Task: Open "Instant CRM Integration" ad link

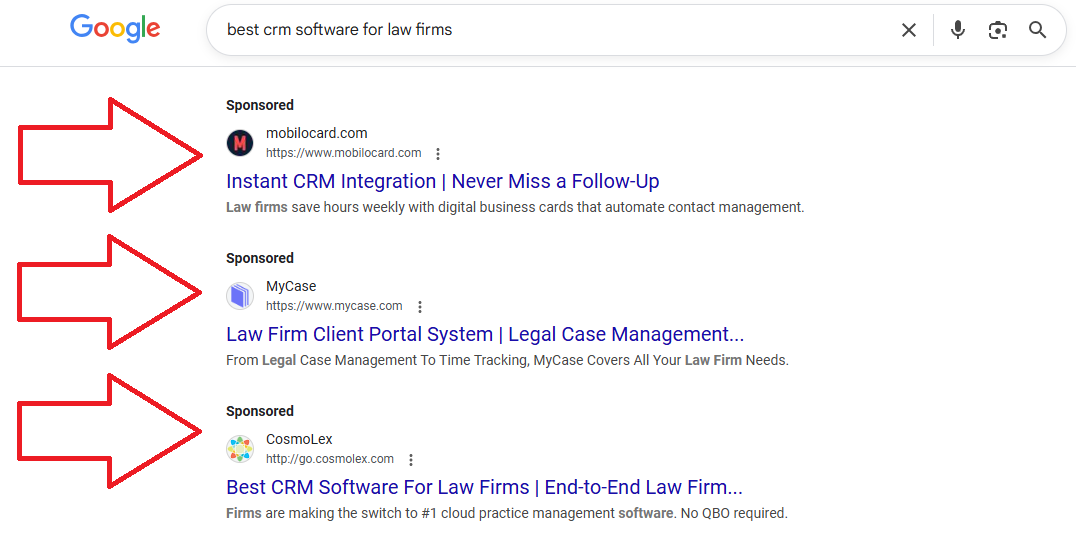Action: pos(442,181)
